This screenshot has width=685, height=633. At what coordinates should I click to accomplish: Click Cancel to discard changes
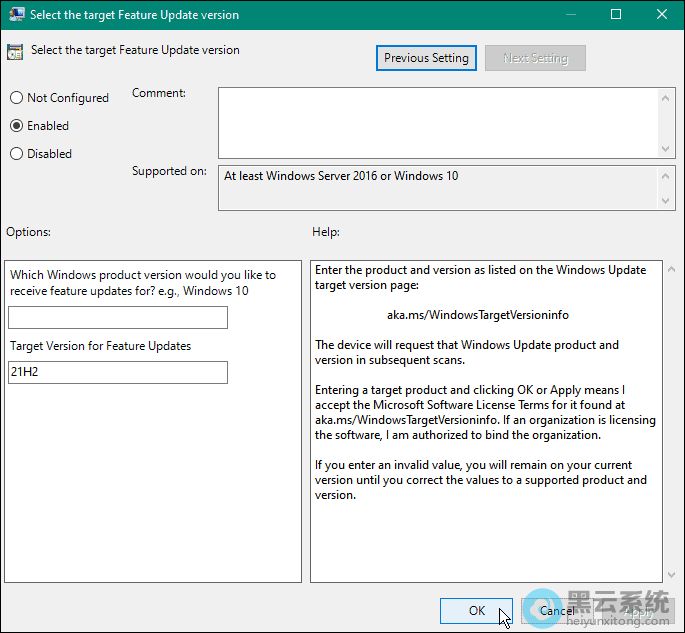(556, 611)
